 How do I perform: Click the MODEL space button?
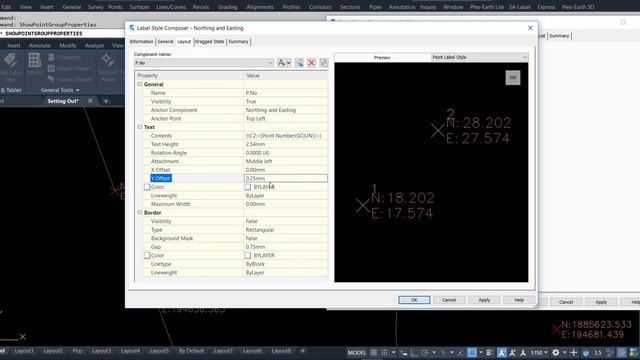click(x=357, y=353)
